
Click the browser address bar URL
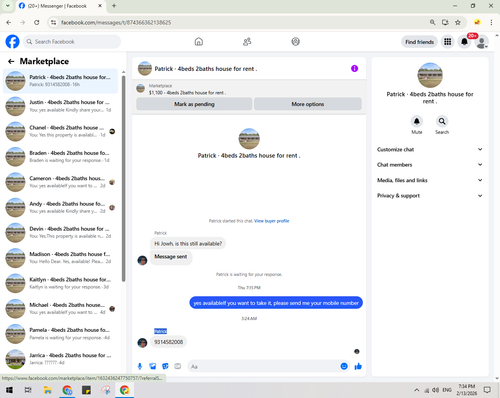(116, 22)
